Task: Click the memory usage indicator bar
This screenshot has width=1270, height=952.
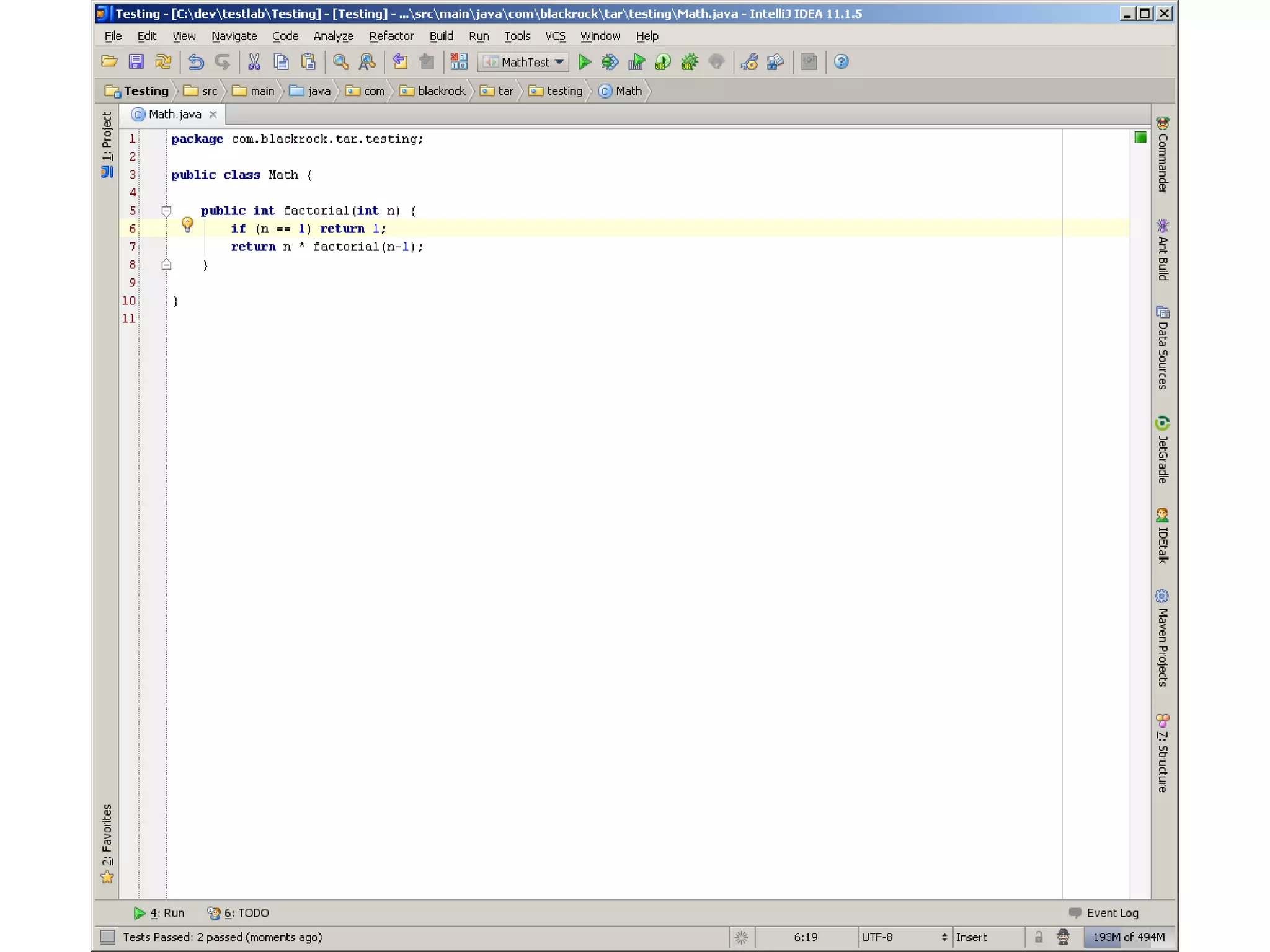Action: tap(1129, 937)
